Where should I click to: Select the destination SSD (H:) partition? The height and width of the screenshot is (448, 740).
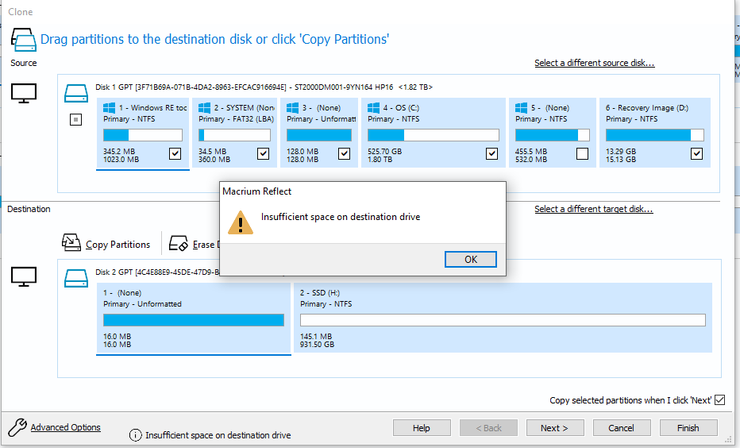click(503, 320)
